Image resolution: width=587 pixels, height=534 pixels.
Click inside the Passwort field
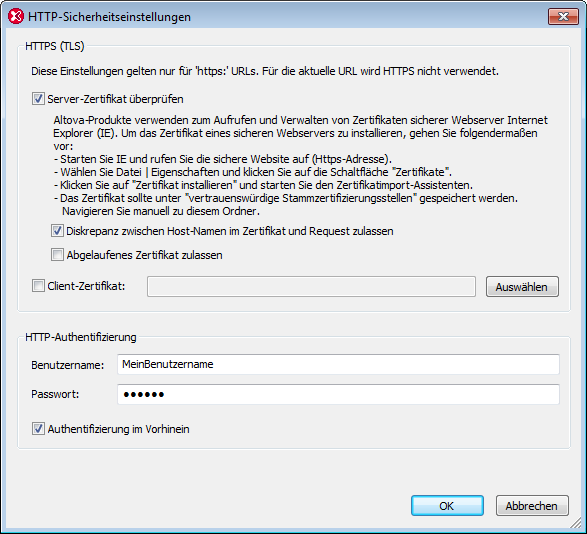tap(338, 394)
